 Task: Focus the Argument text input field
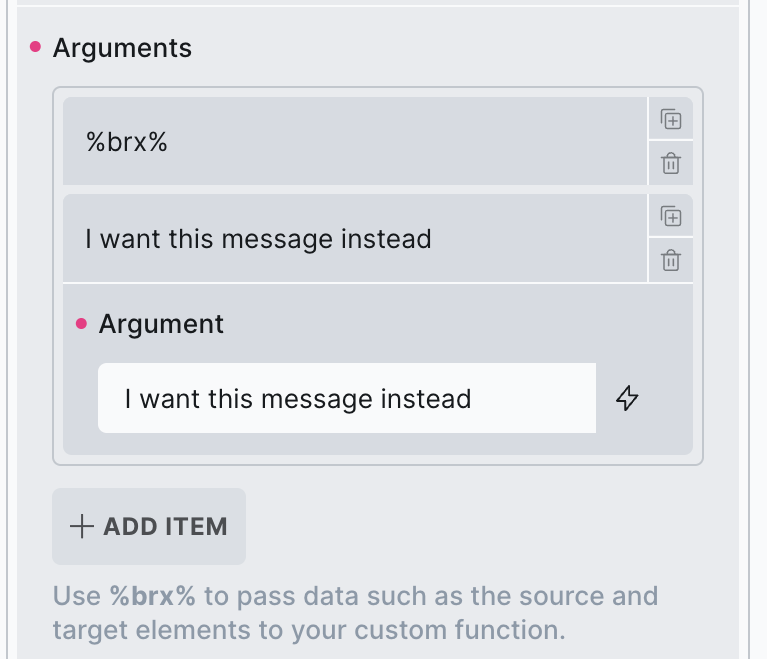346,398
